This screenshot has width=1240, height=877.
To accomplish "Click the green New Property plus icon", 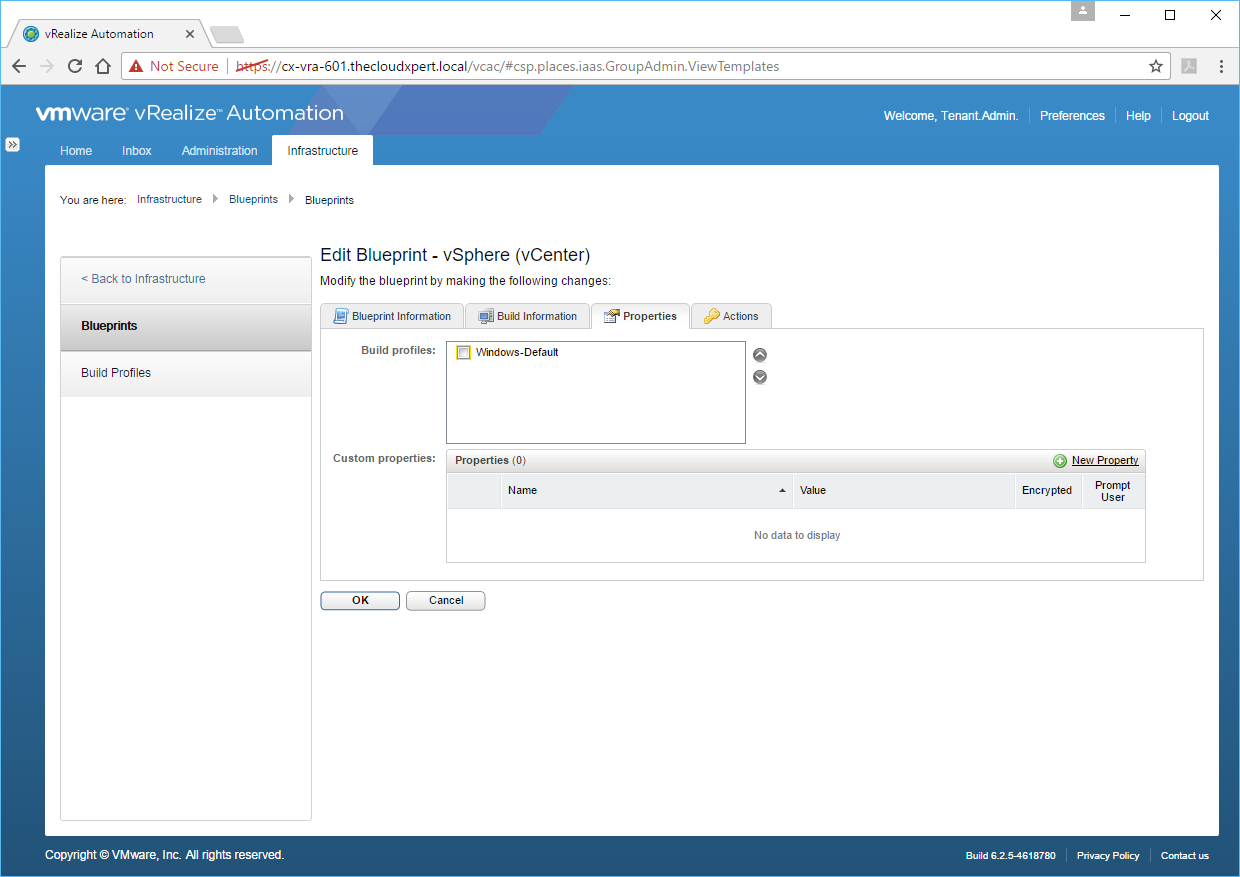I will coord(1060,461).
